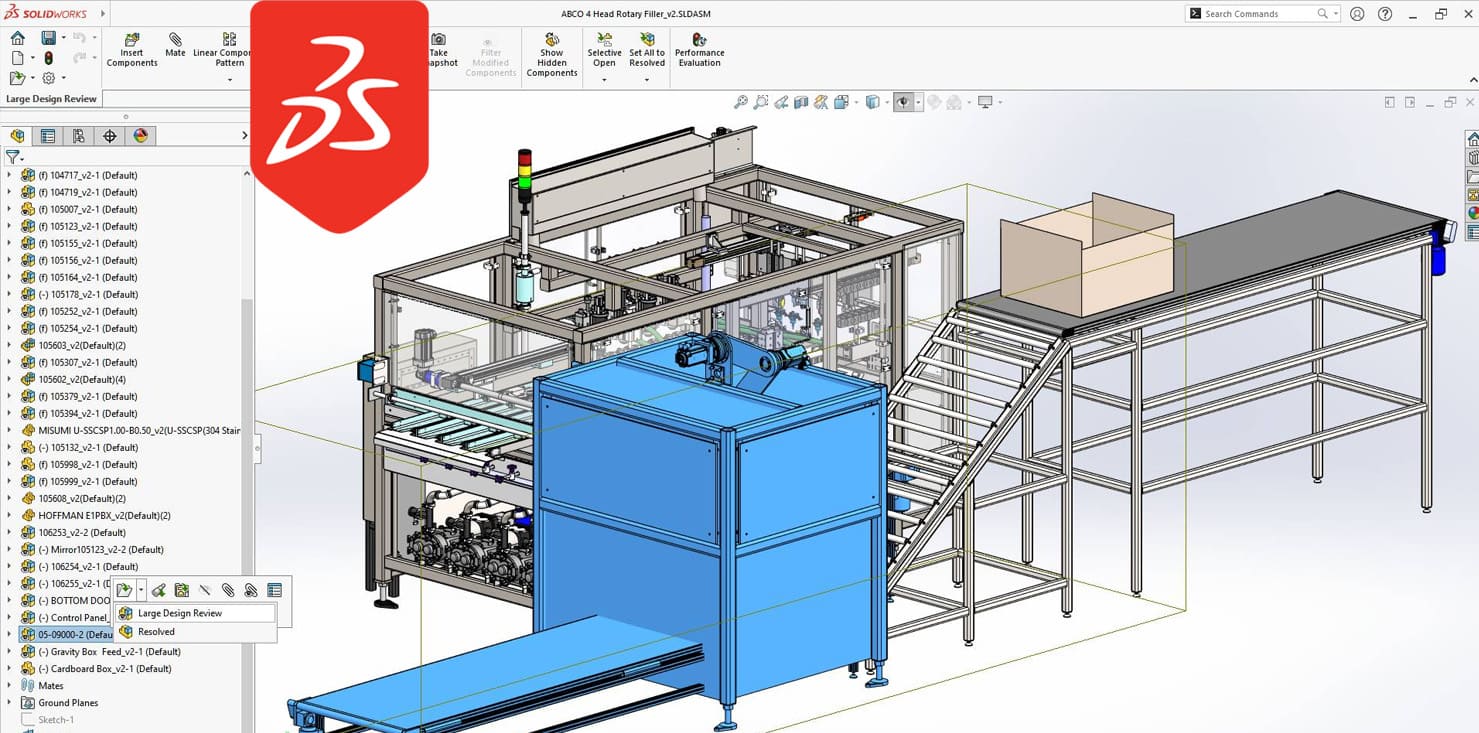Click the task pane Home icon on right edge
The width and height of the screenshot is (1479, 733).
coord(1472,139)
